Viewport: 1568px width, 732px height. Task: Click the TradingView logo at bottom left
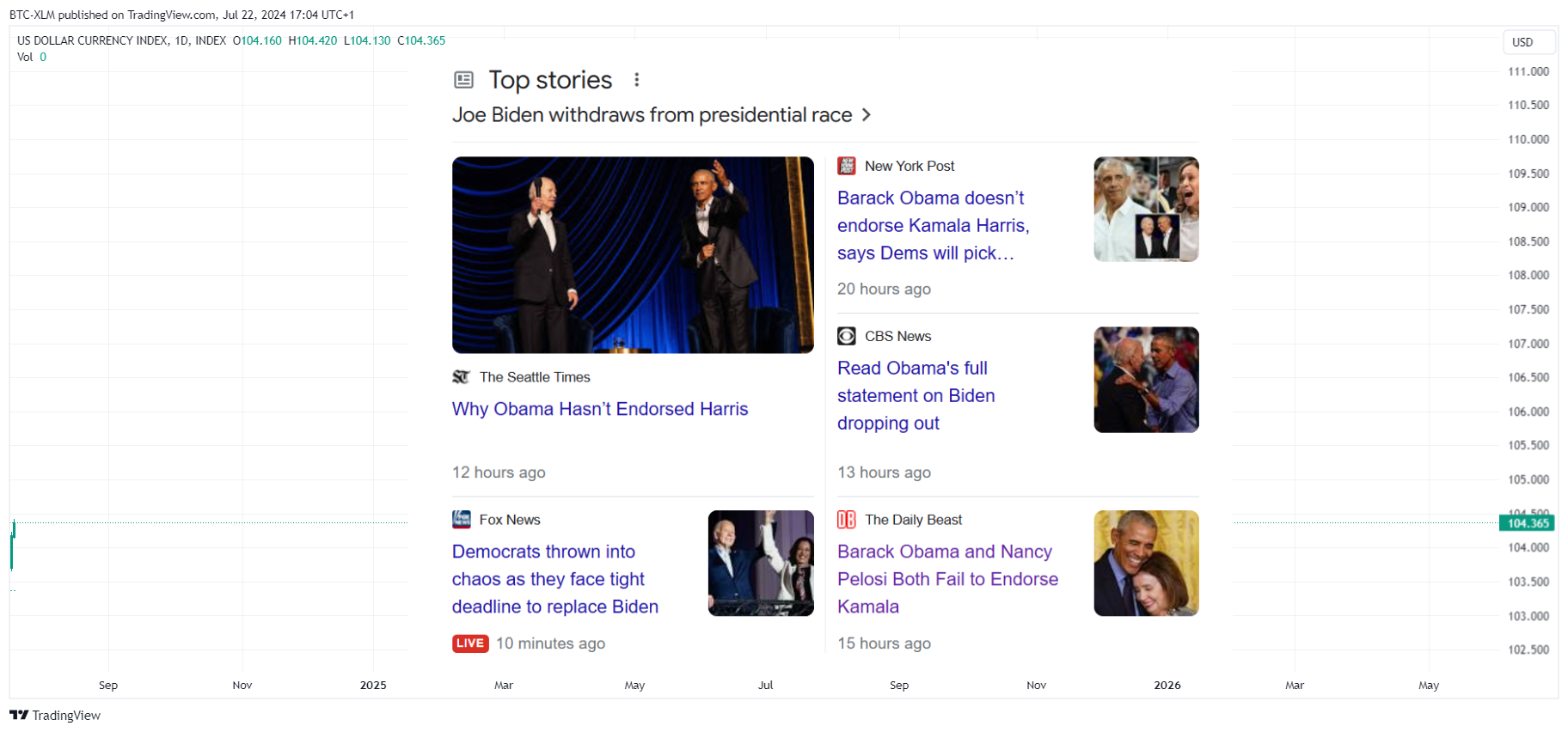pos(55,715)
